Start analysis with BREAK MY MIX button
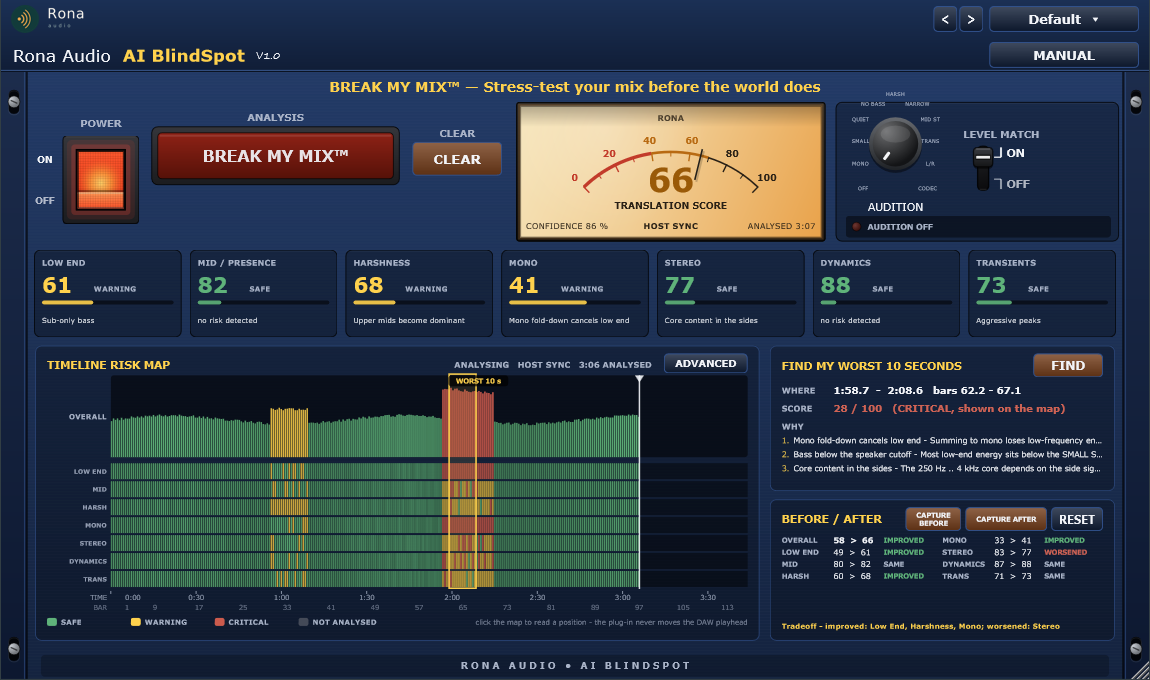This screenshot has height=680, width=1150. point(276,156)
